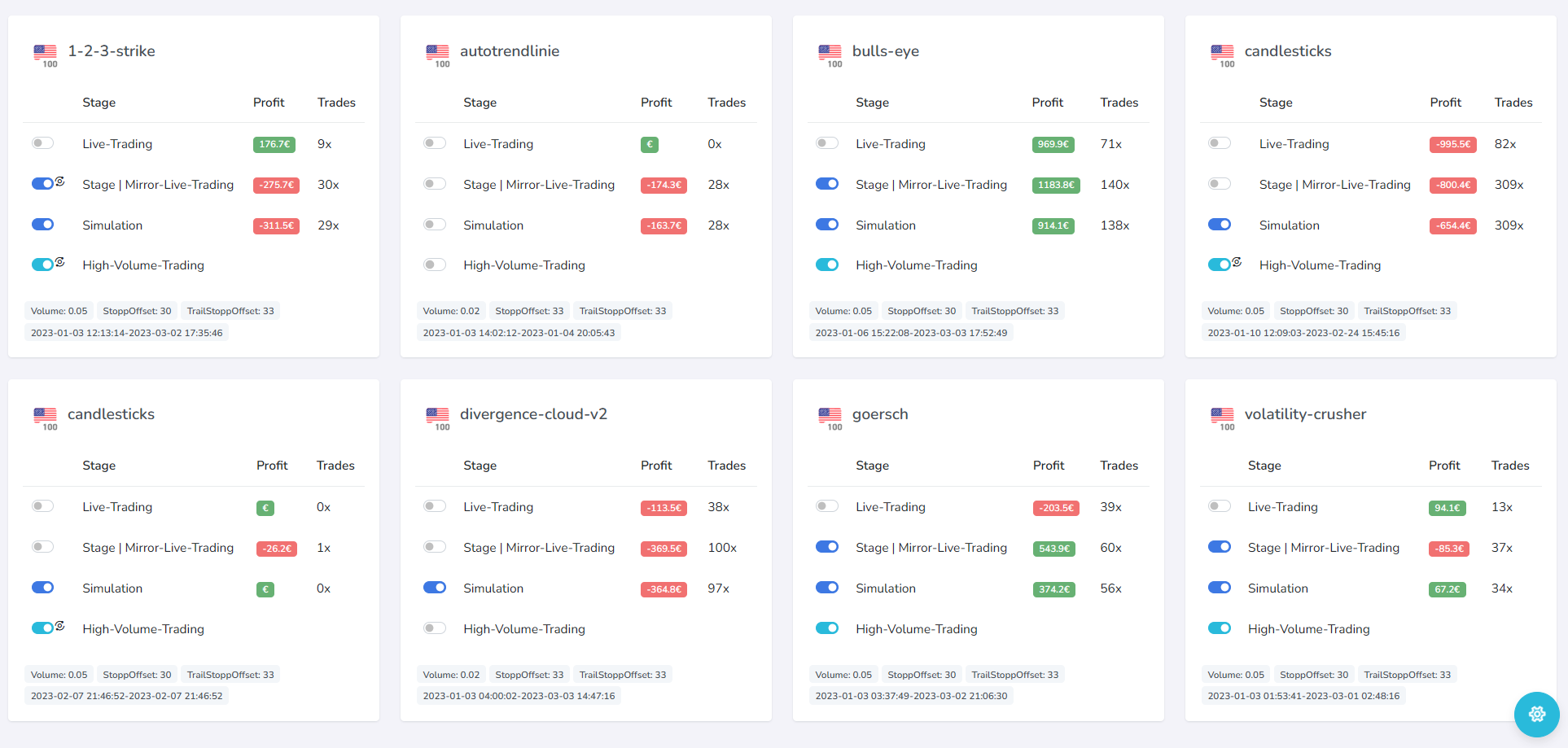1568x748 pixels.
Task: Click date range 2023-02-07 21:46:52-2023-02-07 21:46:52
Action: (126, 696)
